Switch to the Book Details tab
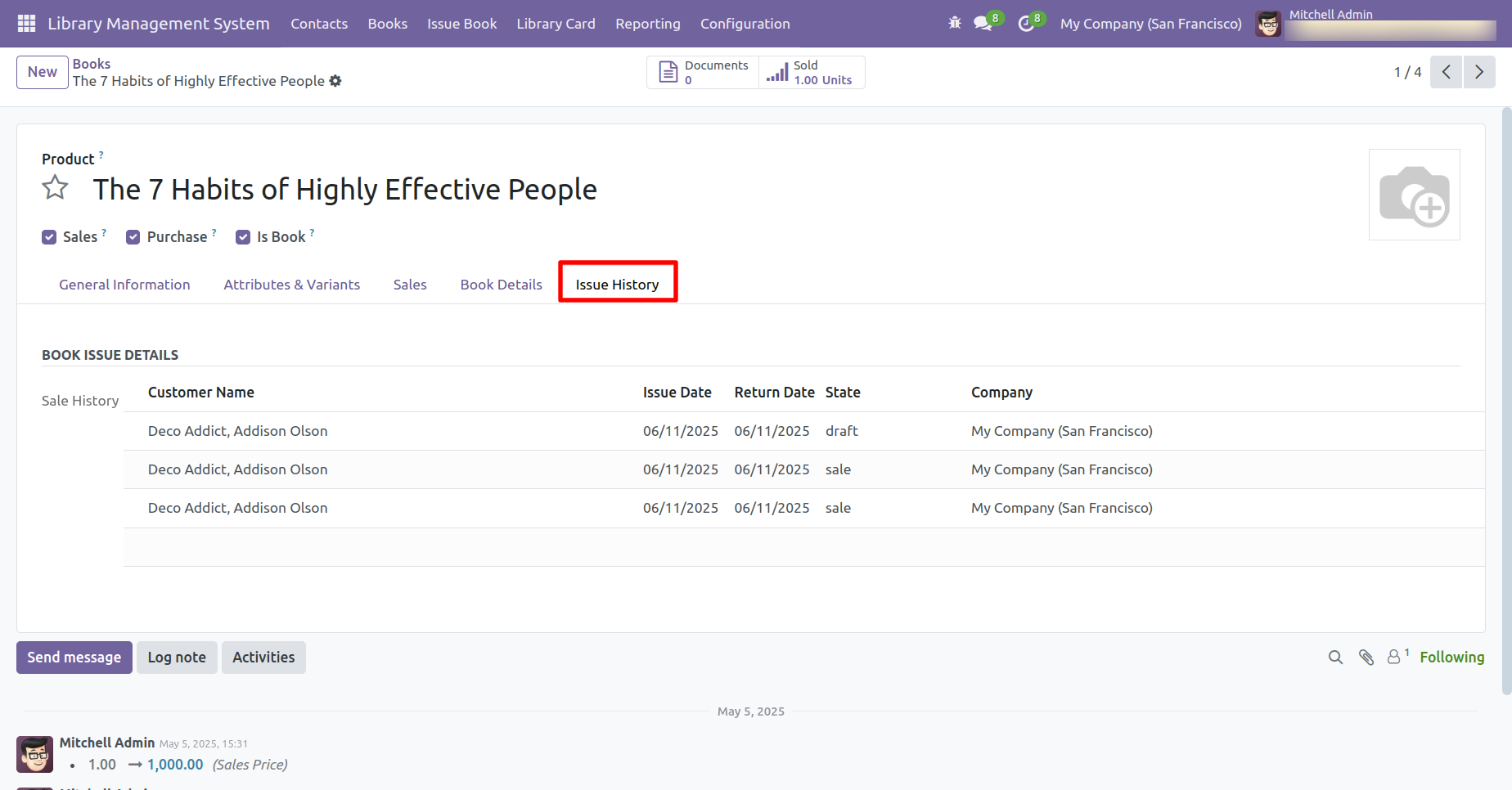The image size is (1512, 790). click(501, 285)
